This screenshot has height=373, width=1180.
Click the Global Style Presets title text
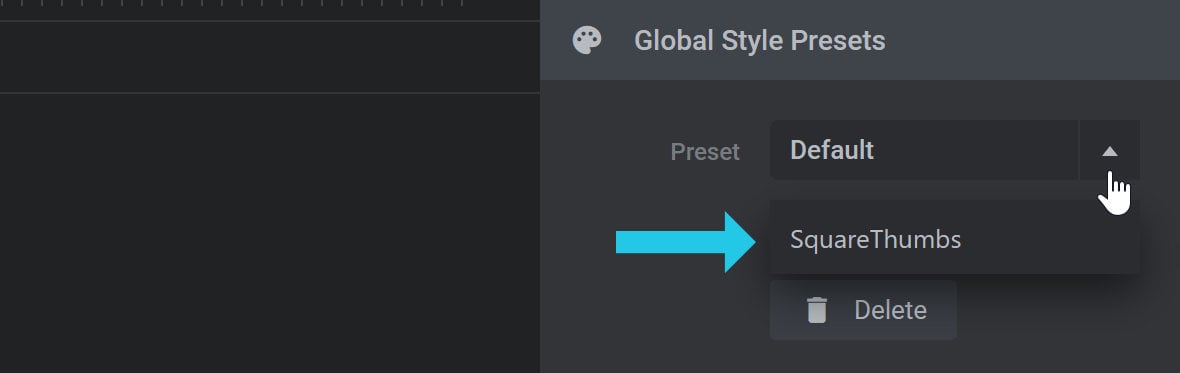[x=759, y=41]
